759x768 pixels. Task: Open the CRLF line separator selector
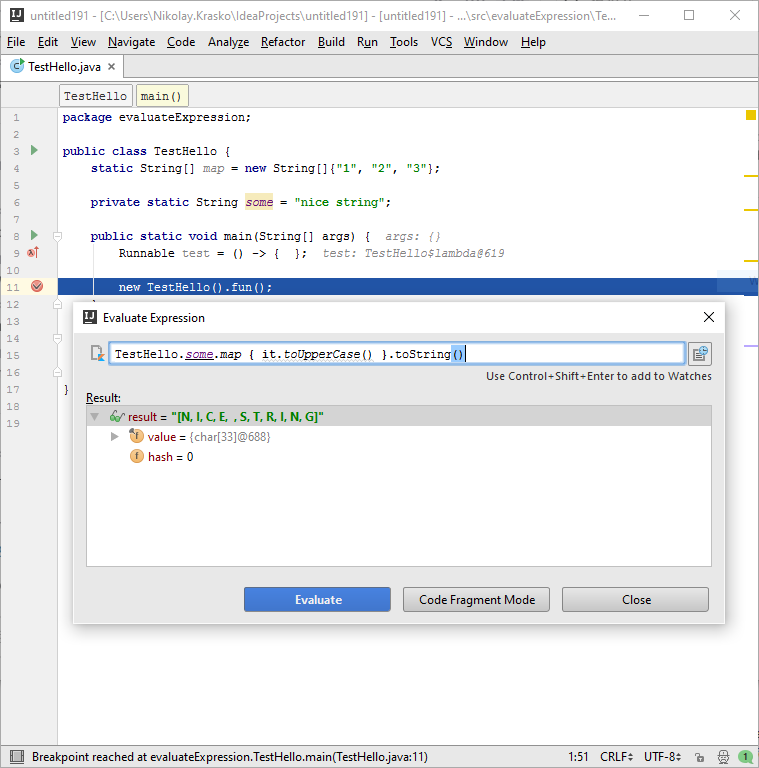616,757
